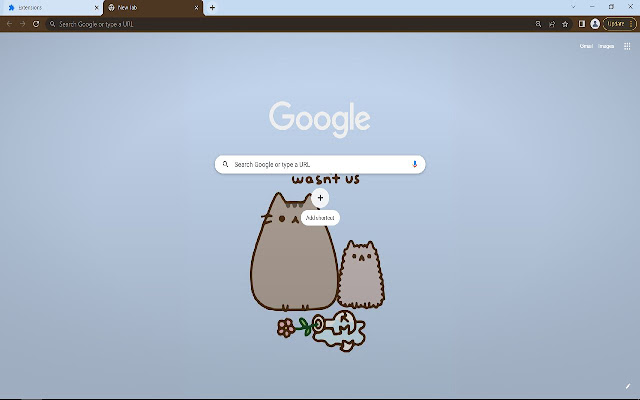640x400 pixels.
Task: Click the Google search box on page
Action: click(320, 164)
